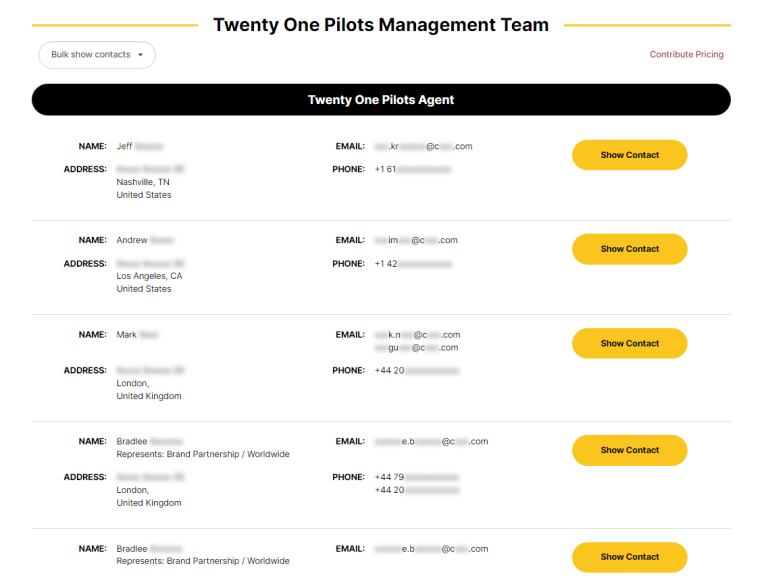Open the Bulk show contacts dropdown

pyautogui.click(x=97, y=55)
